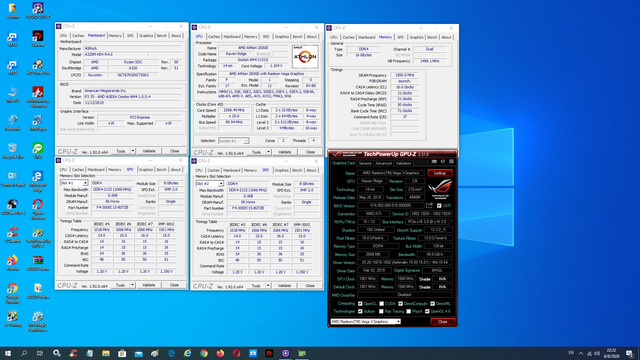
Task: Switch to the Sensors tab in GPU-Z
Action: point(365,163)
